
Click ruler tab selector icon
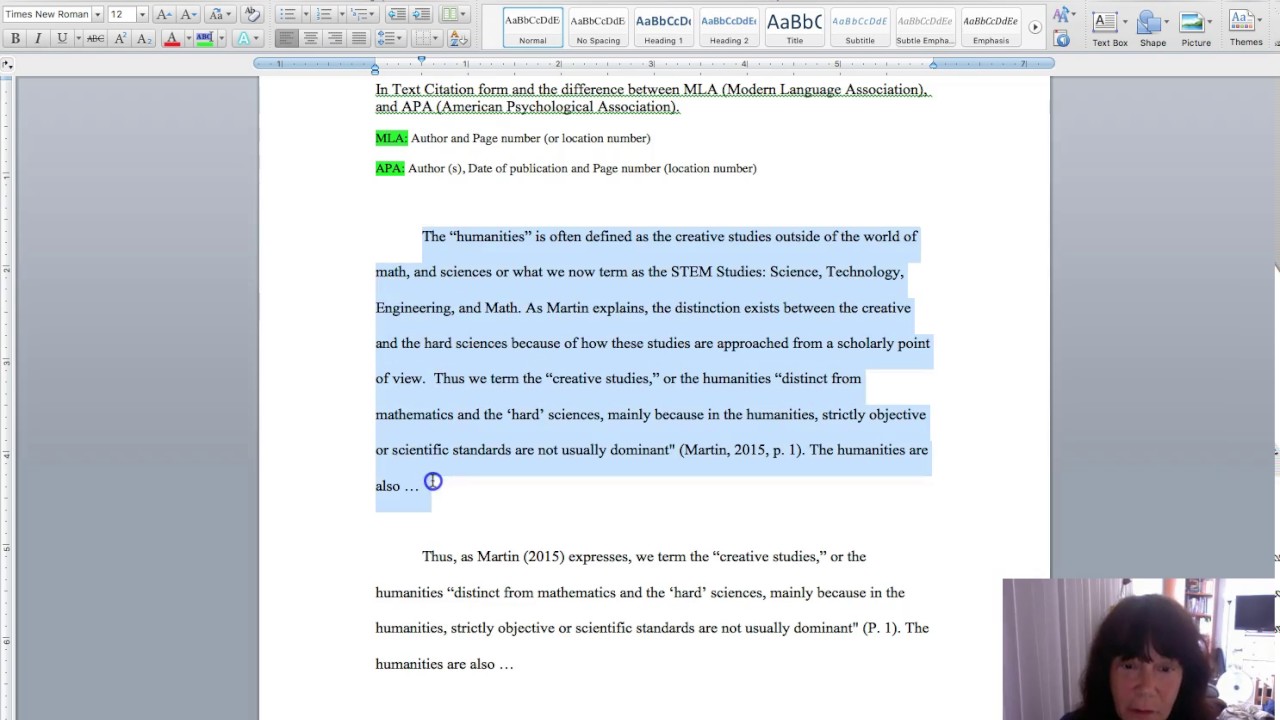click(x=7, y=64)
